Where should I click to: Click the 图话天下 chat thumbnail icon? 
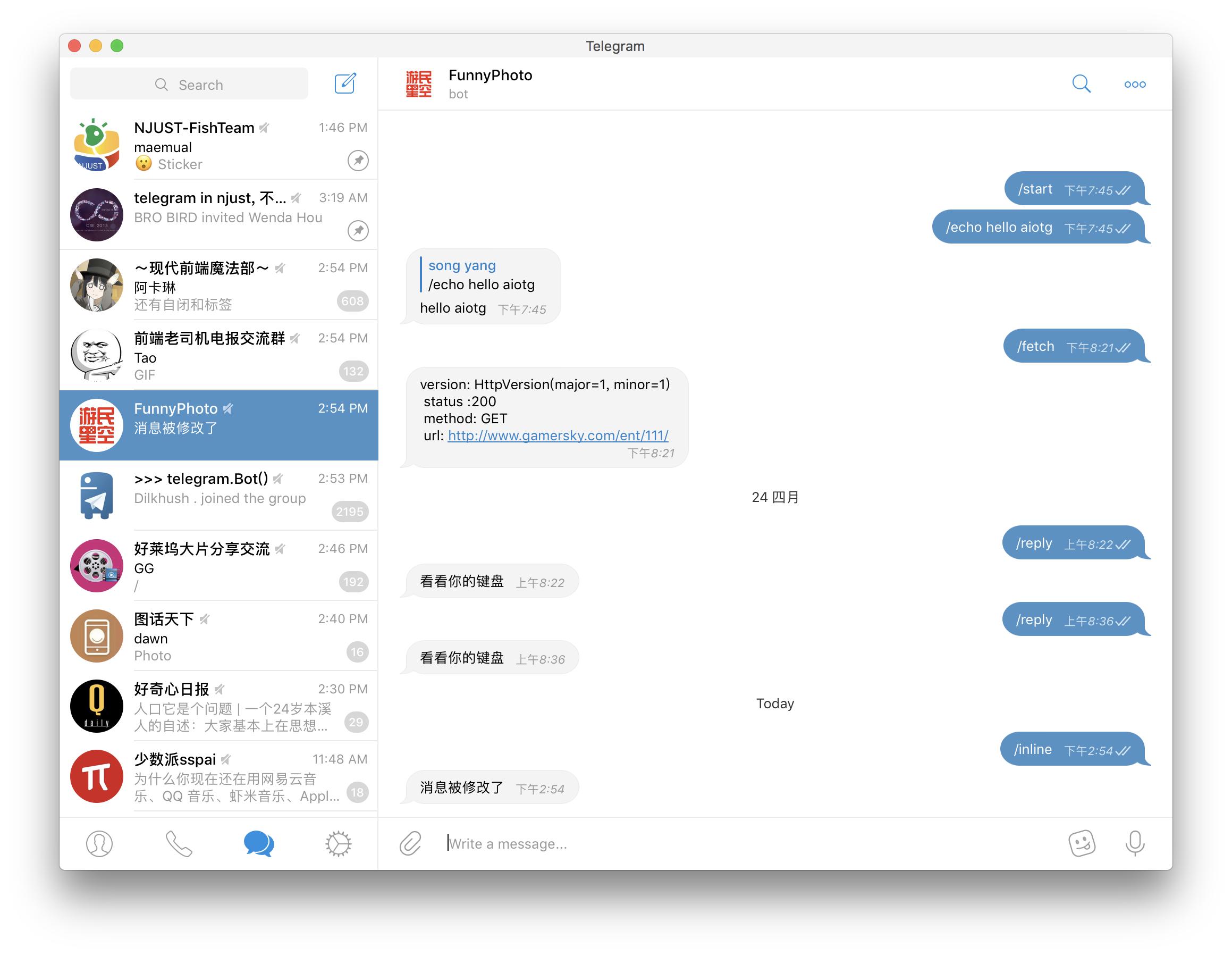(x=97, y=637)
